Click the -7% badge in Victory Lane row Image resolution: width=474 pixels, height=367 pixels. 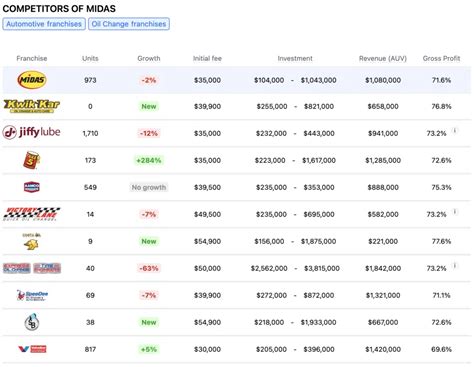[x=149, y=214]
